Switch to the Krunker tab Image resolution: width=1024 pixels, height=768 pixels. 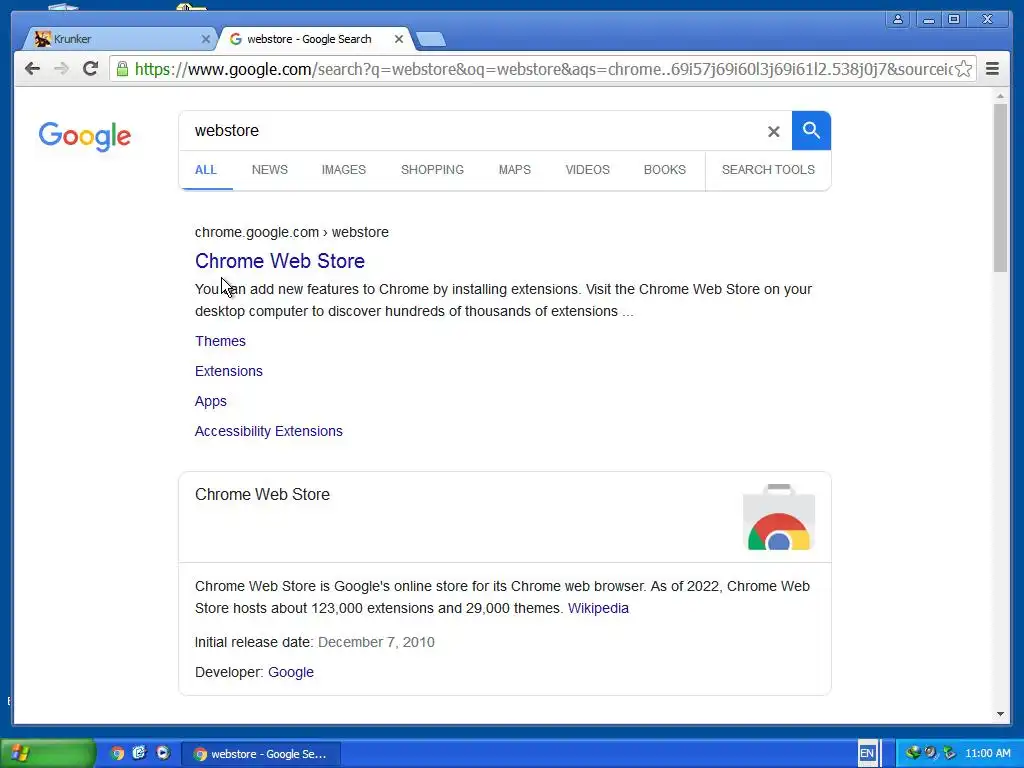121,39
